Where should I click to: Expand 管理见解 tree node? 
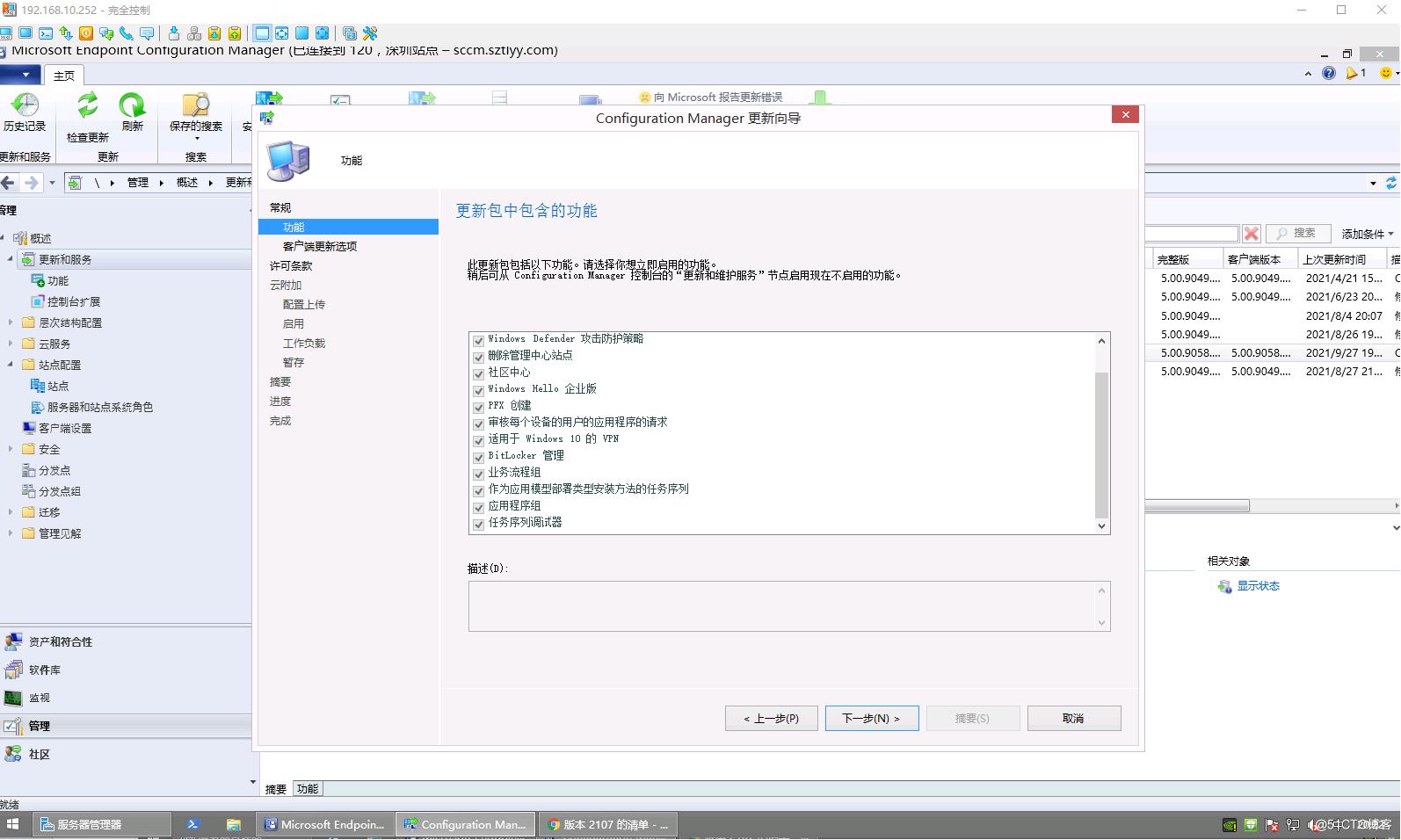point(11,533)
